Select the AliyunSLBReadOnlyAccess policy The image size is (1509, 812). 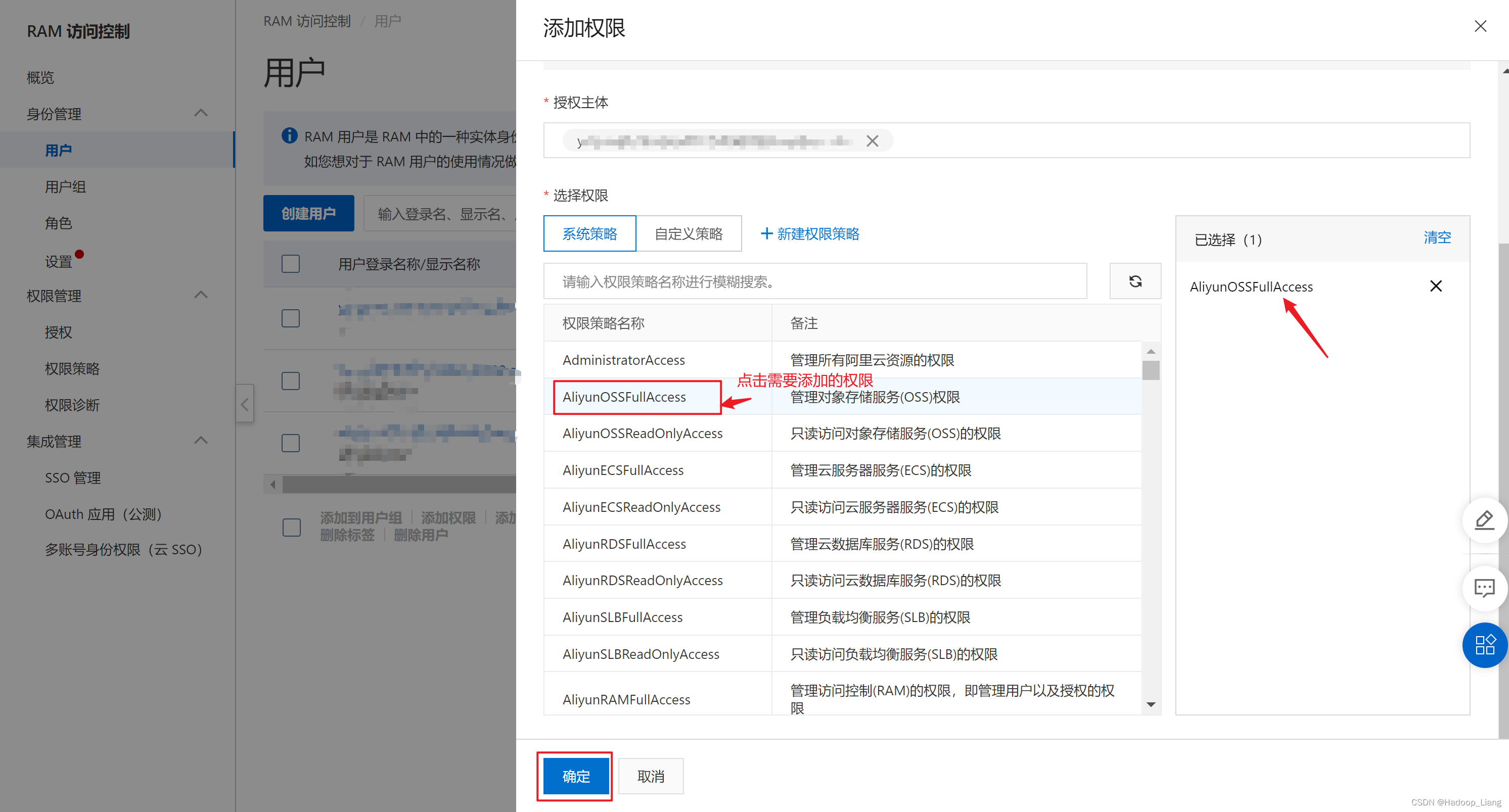tap(843, 654)
